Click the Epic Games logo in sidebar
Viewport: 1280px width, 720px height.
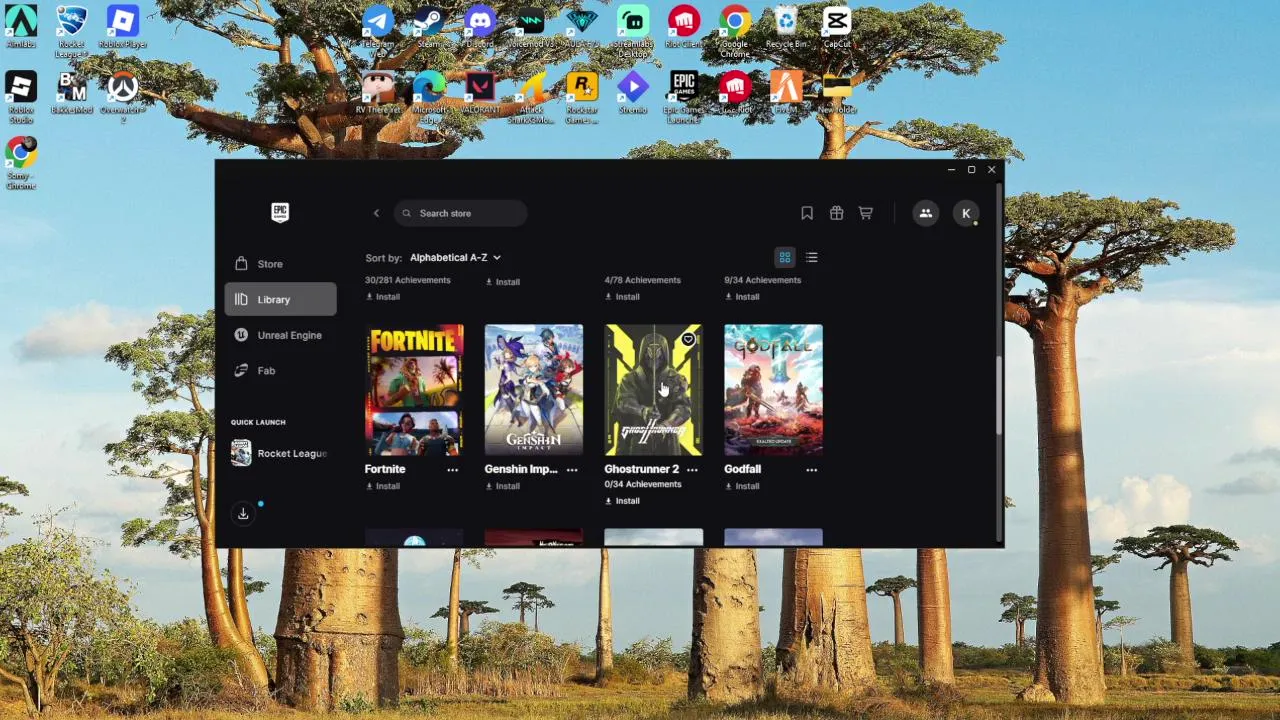point(280,212)
